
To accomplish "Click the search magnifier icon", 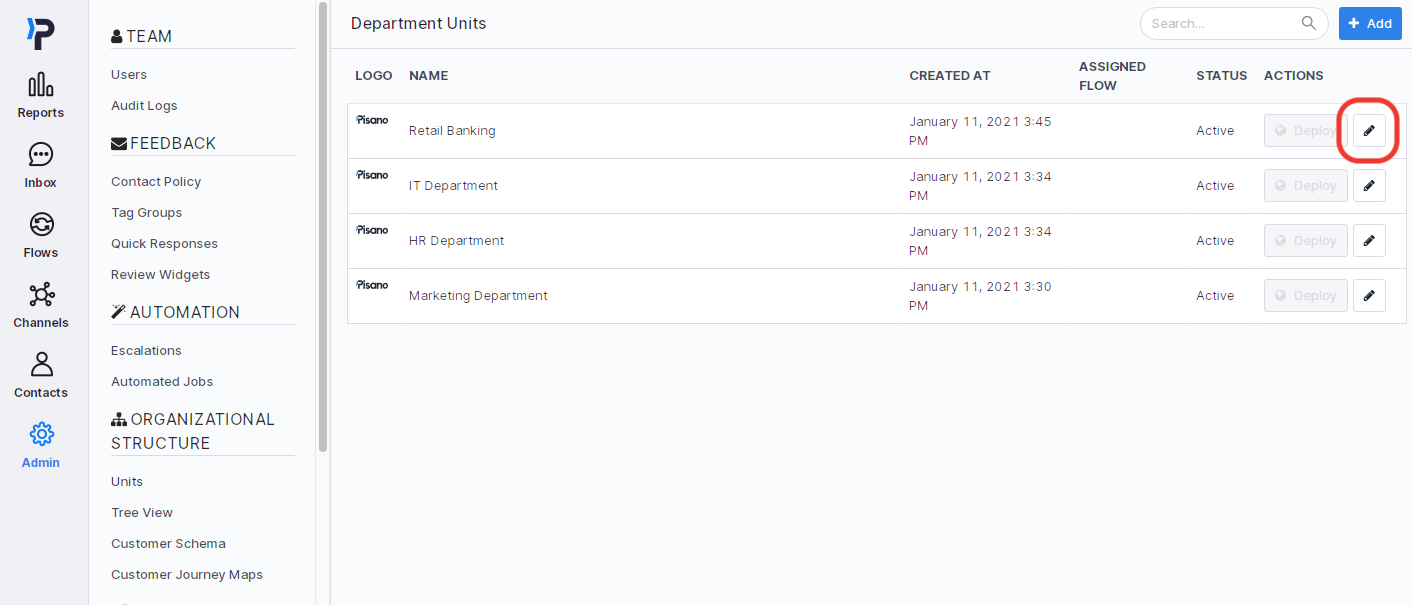I will [x=1308, y=22].
